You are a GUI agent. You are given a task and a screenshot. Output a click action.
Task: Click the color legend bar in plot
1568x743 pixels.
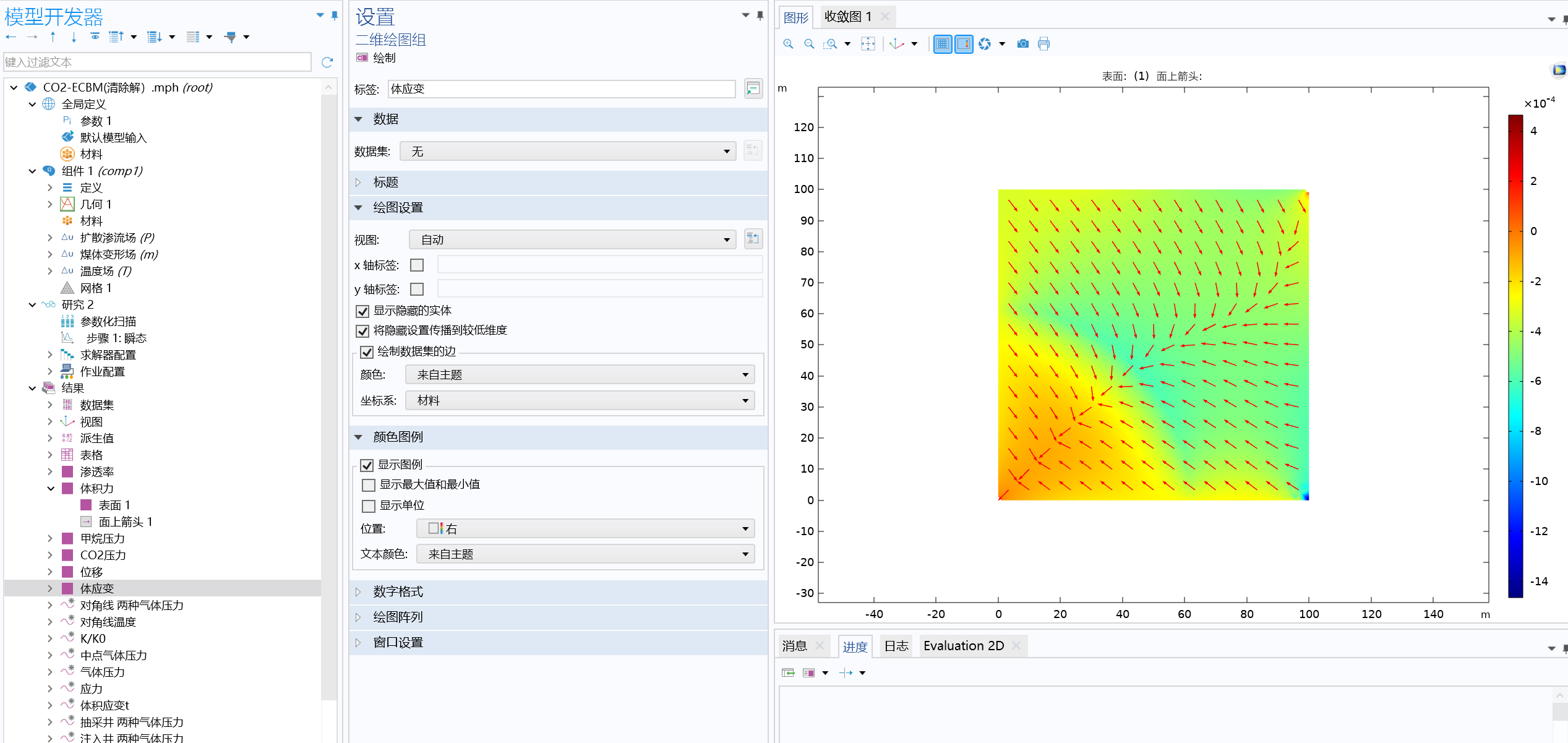coord(1515,356)
